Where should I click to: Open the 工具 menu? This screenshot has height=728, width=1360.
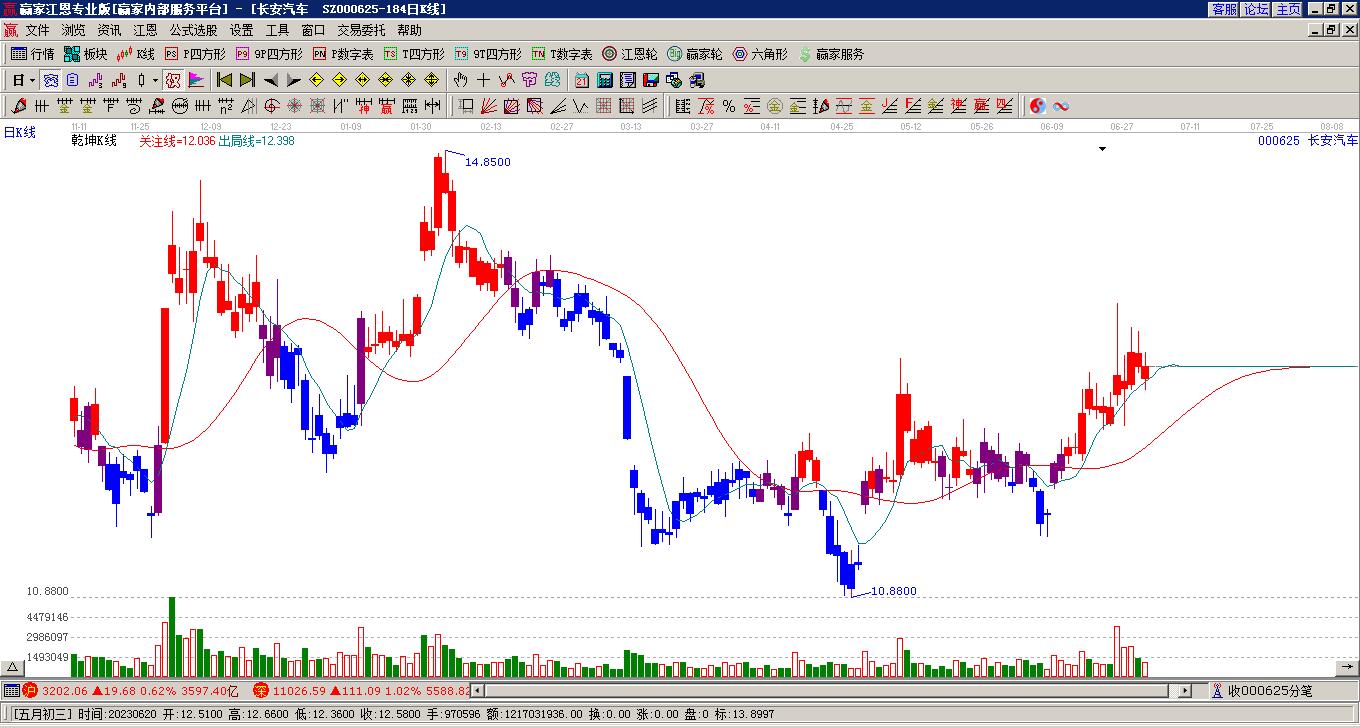point(277,30)
